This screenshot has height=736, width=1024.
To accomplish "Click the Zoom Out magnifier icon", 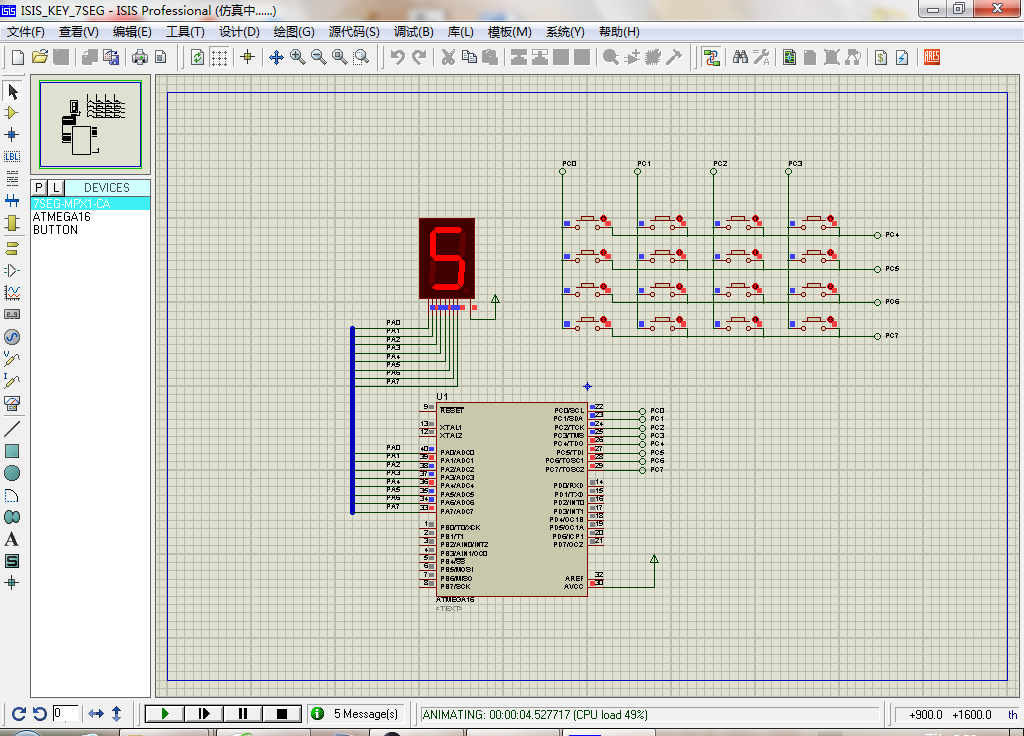I will (319, 57).
